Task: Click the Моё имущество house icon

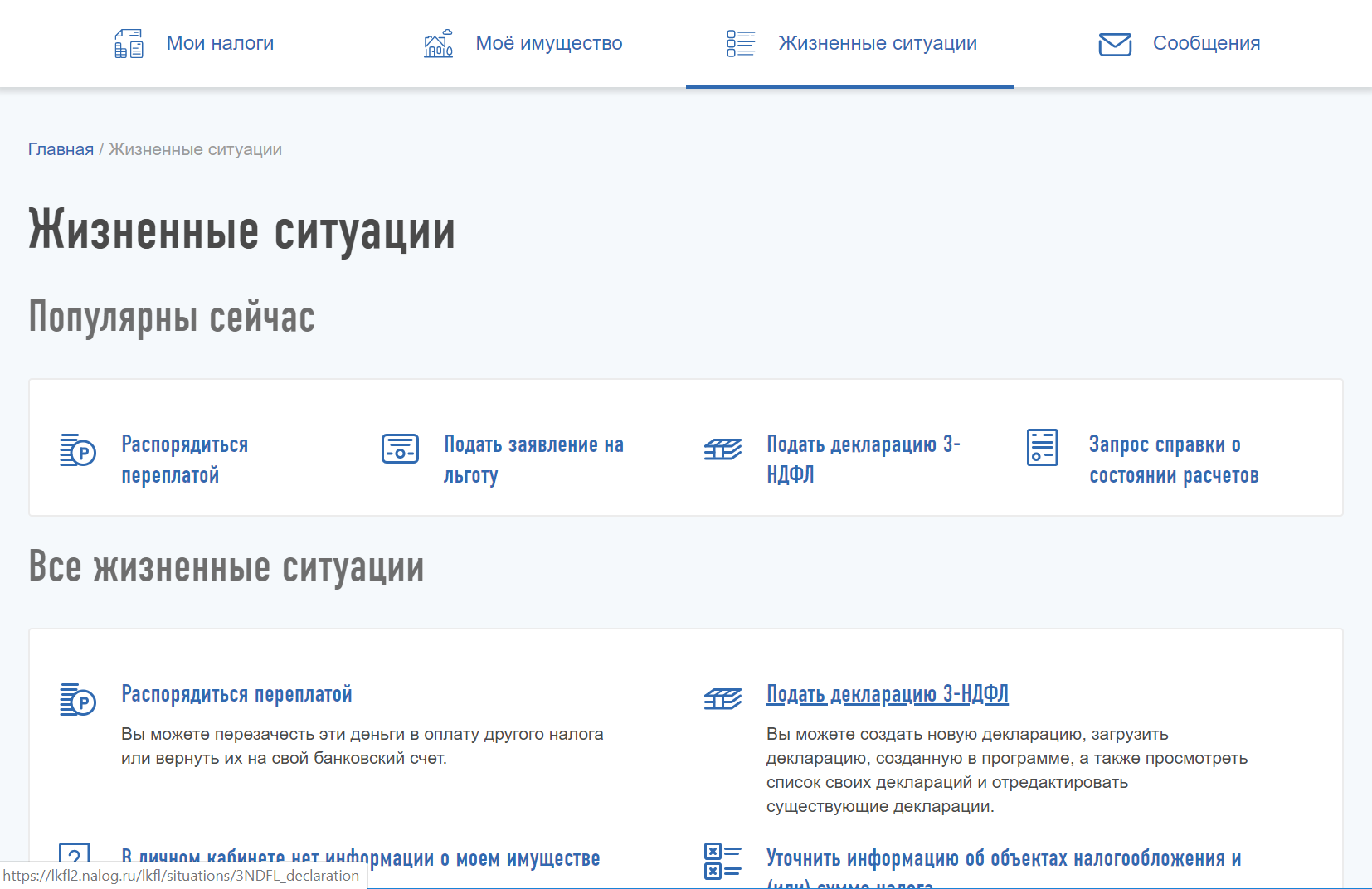Action: pyautogui.click(x=438, y=43)
